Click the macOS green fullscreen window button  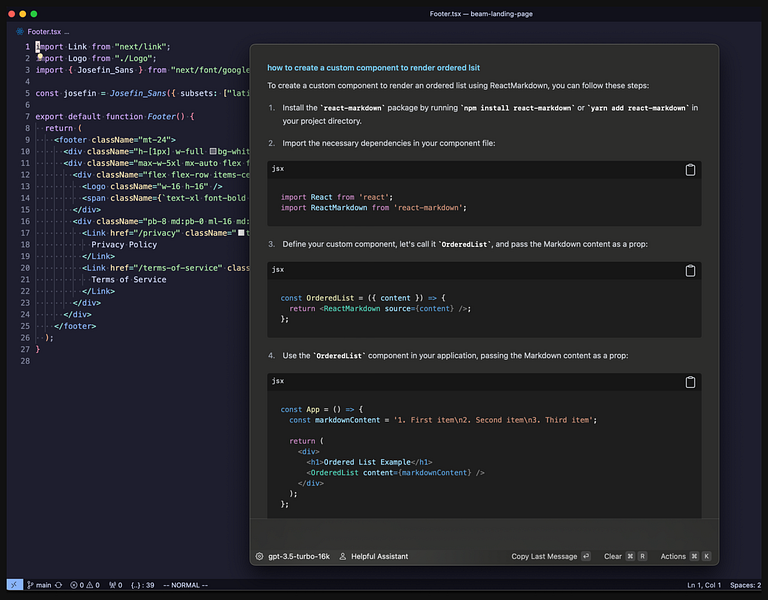click(34, 14)
